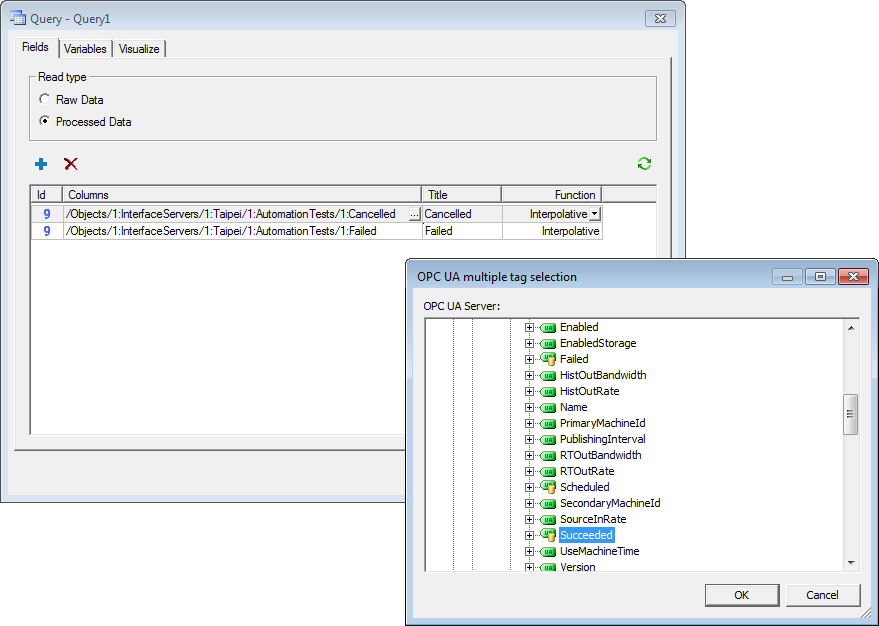Expand the Scheduled tree node
The width and height of the screenshot is (879, 626).
[x=530, y=487]
